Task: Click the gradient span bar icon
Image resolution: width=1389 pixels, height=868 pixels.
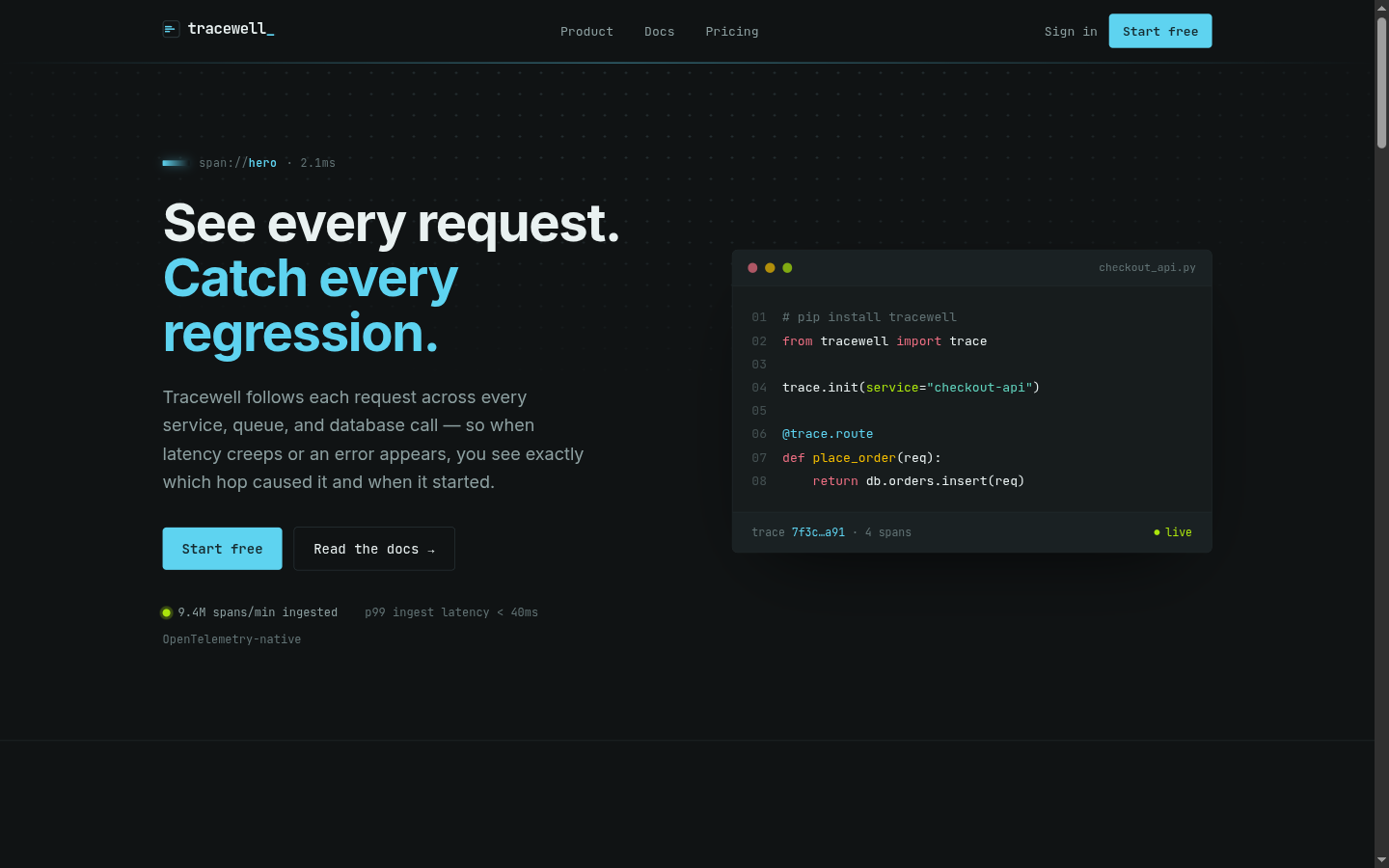Action: [175, 163]
